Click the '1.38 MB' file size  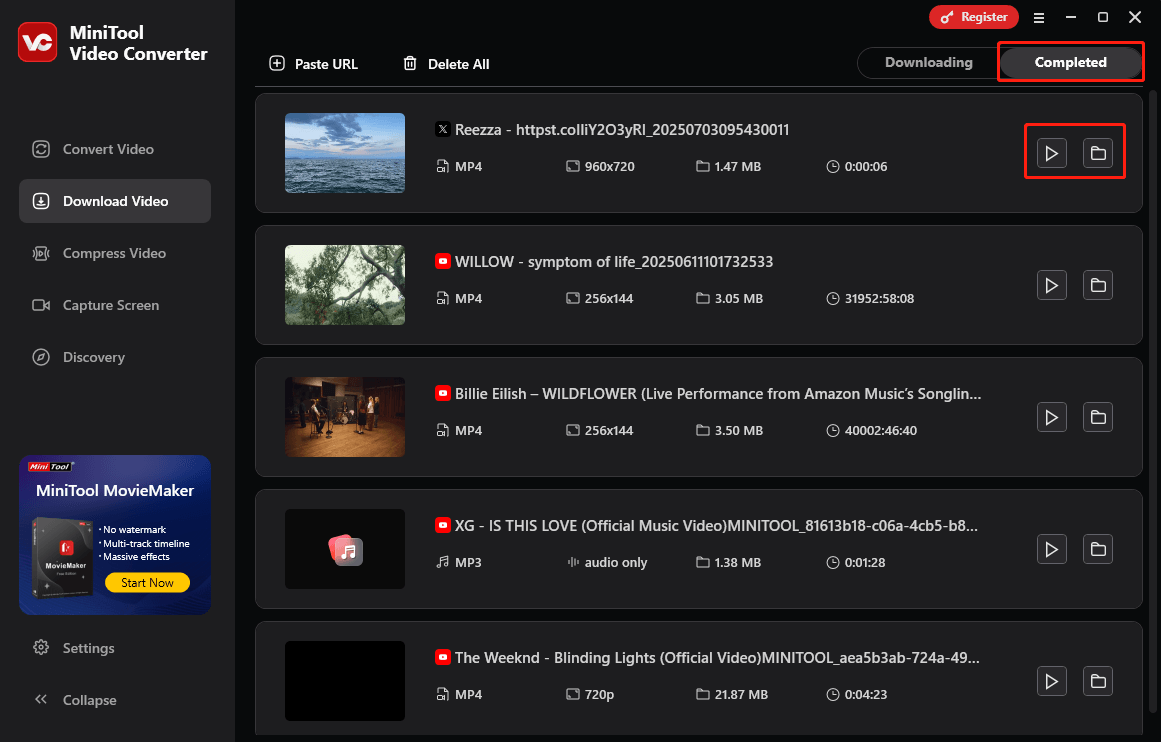click(x=737, y=562)
